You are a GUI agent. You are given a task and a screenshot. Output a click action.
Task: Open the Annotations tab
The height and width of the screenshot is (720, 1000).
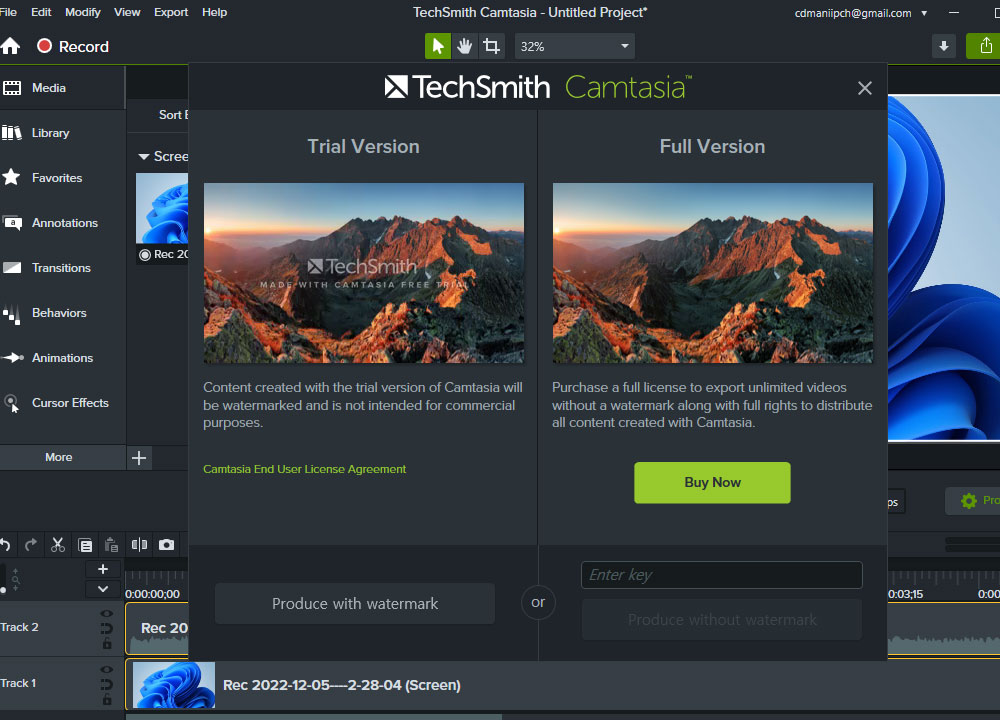[62, 223]
